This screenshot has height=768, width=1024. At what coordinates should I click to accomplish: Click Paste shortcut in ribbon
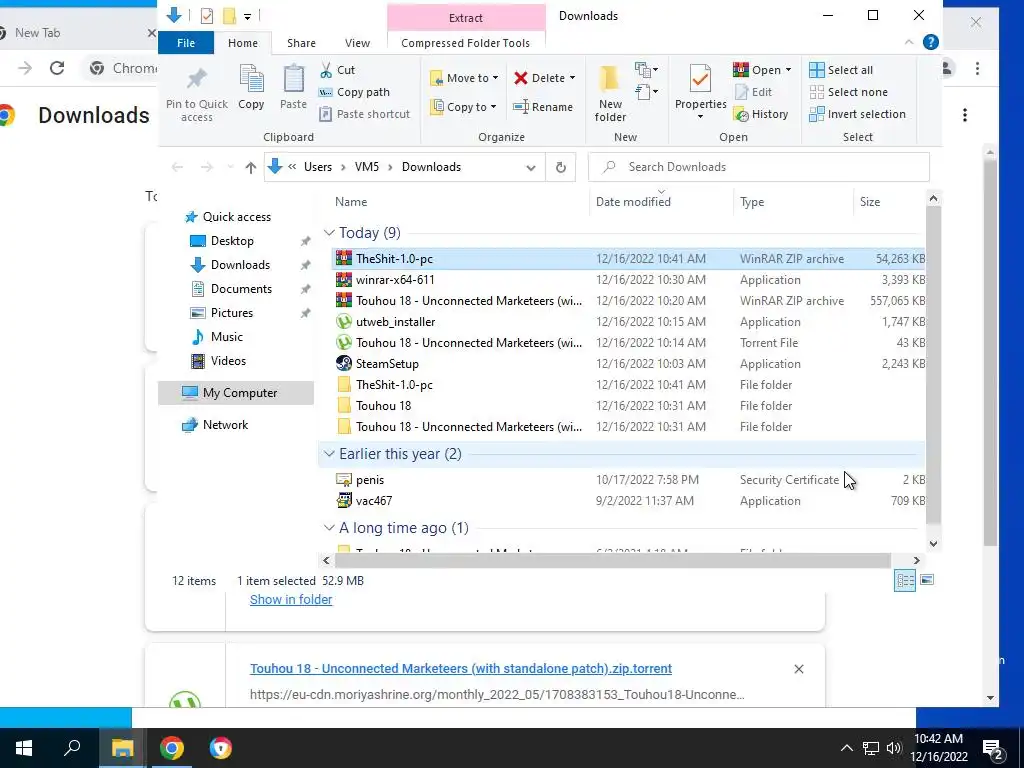(x=364, y=114)
